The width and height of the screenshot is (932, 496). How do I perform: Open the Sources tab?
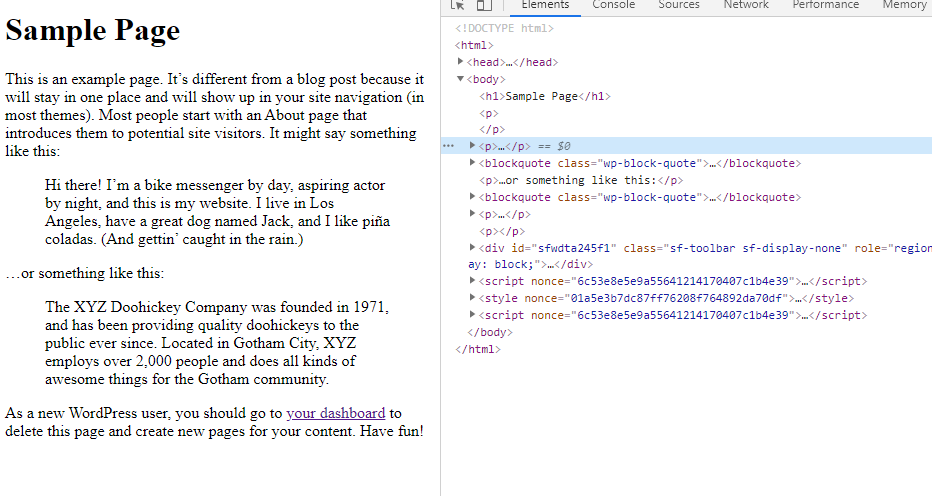(x=679, y=5)
